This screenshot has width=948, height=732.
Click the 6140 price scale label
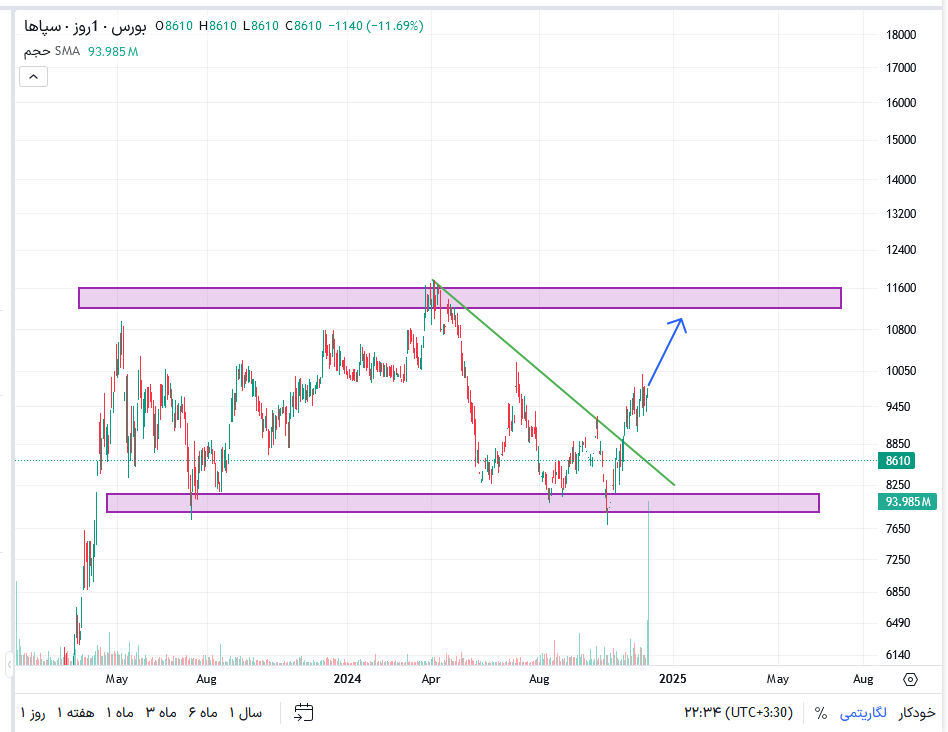tap(898, 655)
